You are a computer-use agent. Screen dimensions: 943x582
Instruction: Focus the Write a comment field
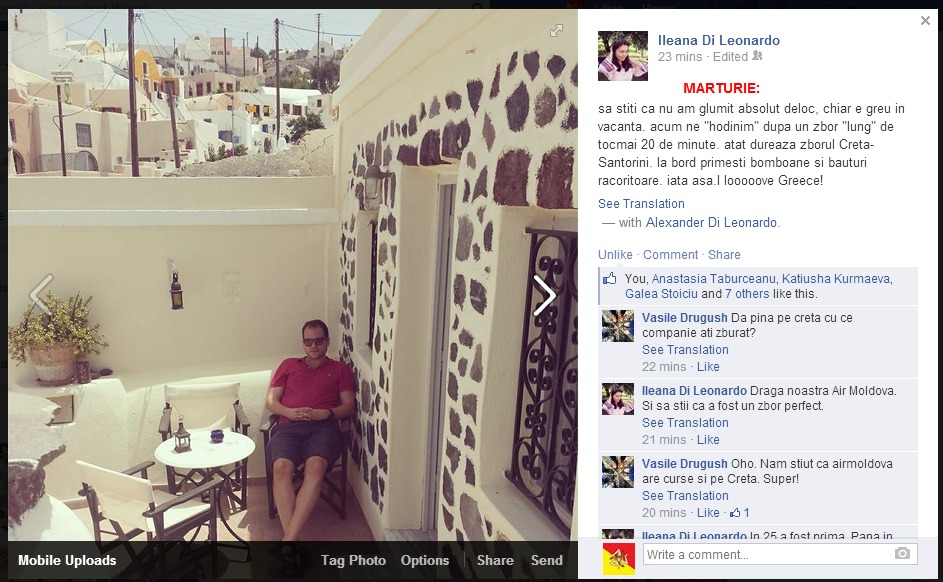point(780,554)
